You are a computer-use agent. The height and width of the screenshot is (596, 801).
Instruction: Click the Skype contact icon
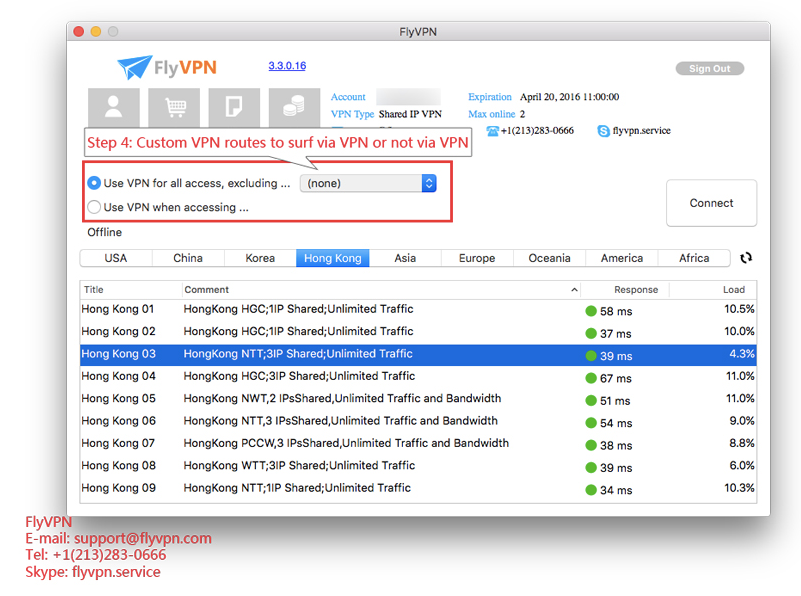click(603, 131)
